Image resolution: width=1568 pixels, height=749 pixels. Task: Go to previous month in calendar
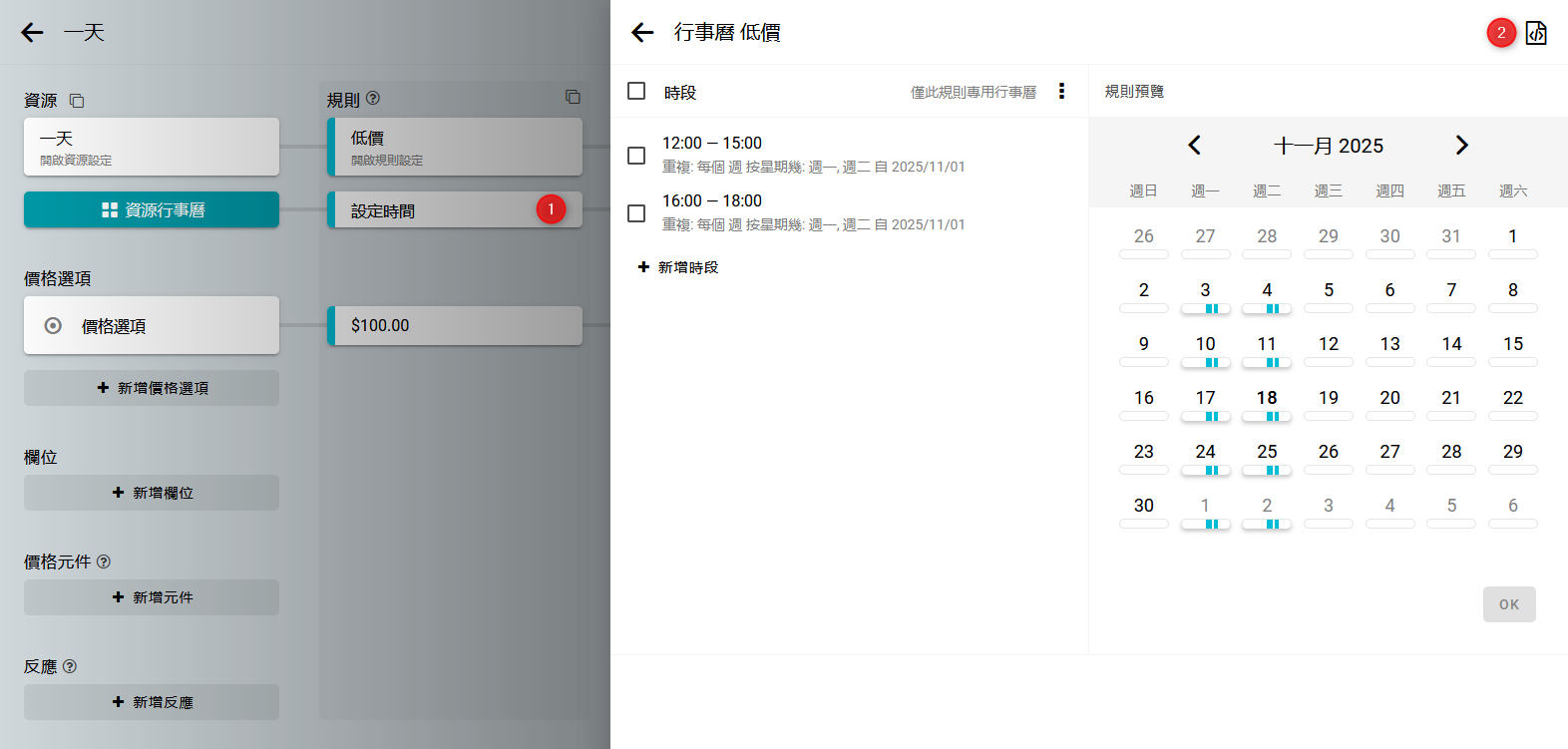(x=1194, y=146)
